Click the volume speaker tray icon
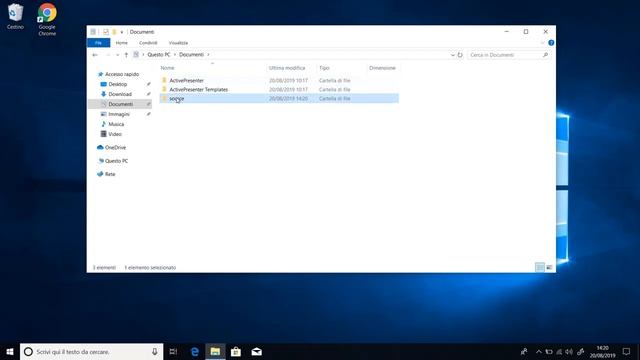 pos(569,351)
